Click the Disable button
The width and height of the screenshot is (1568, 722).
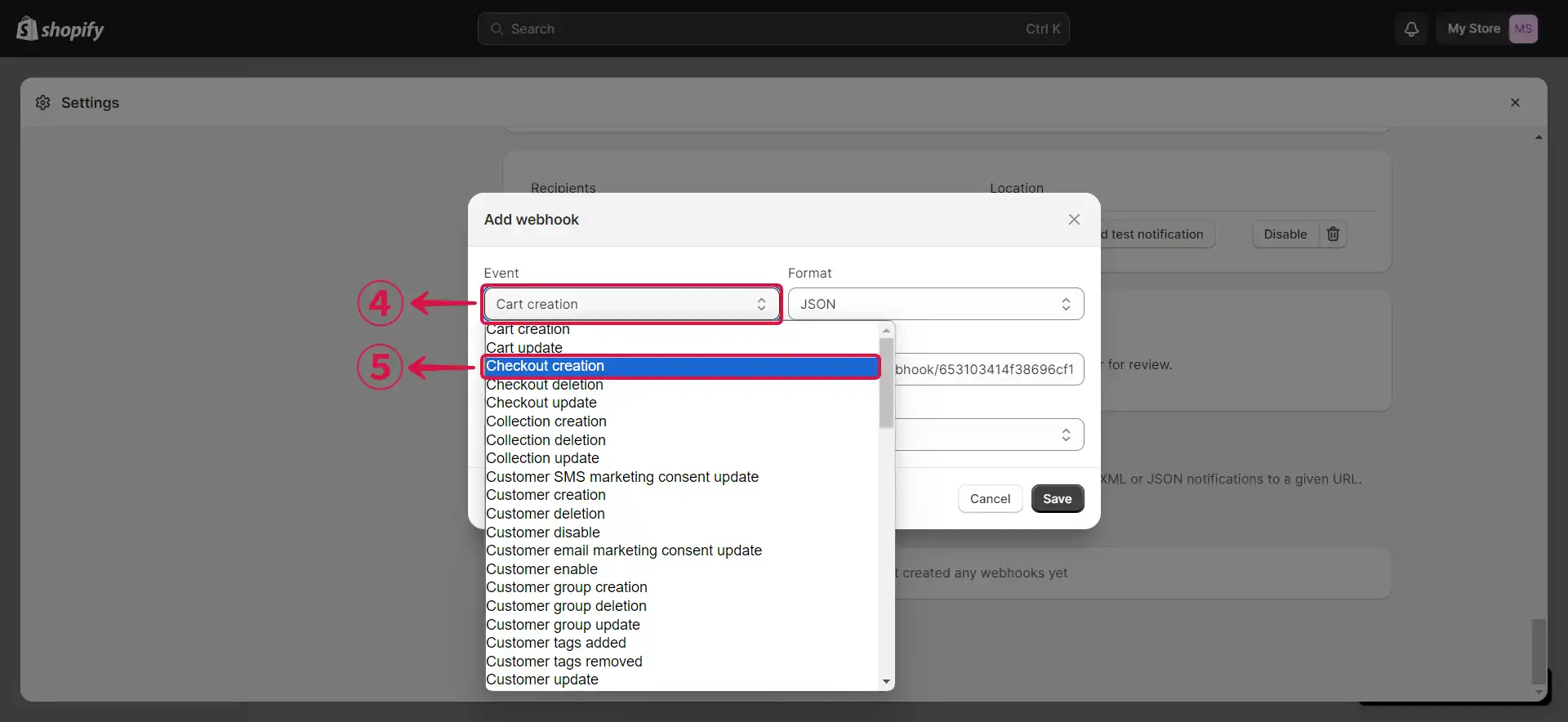point(1285,234)
